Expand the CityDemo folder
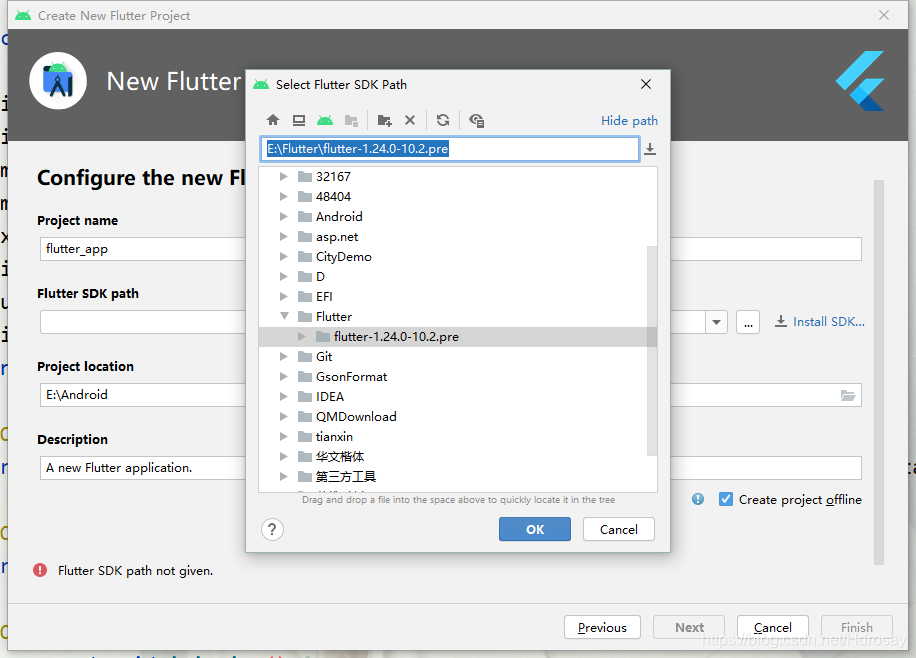 coord(283,257)
